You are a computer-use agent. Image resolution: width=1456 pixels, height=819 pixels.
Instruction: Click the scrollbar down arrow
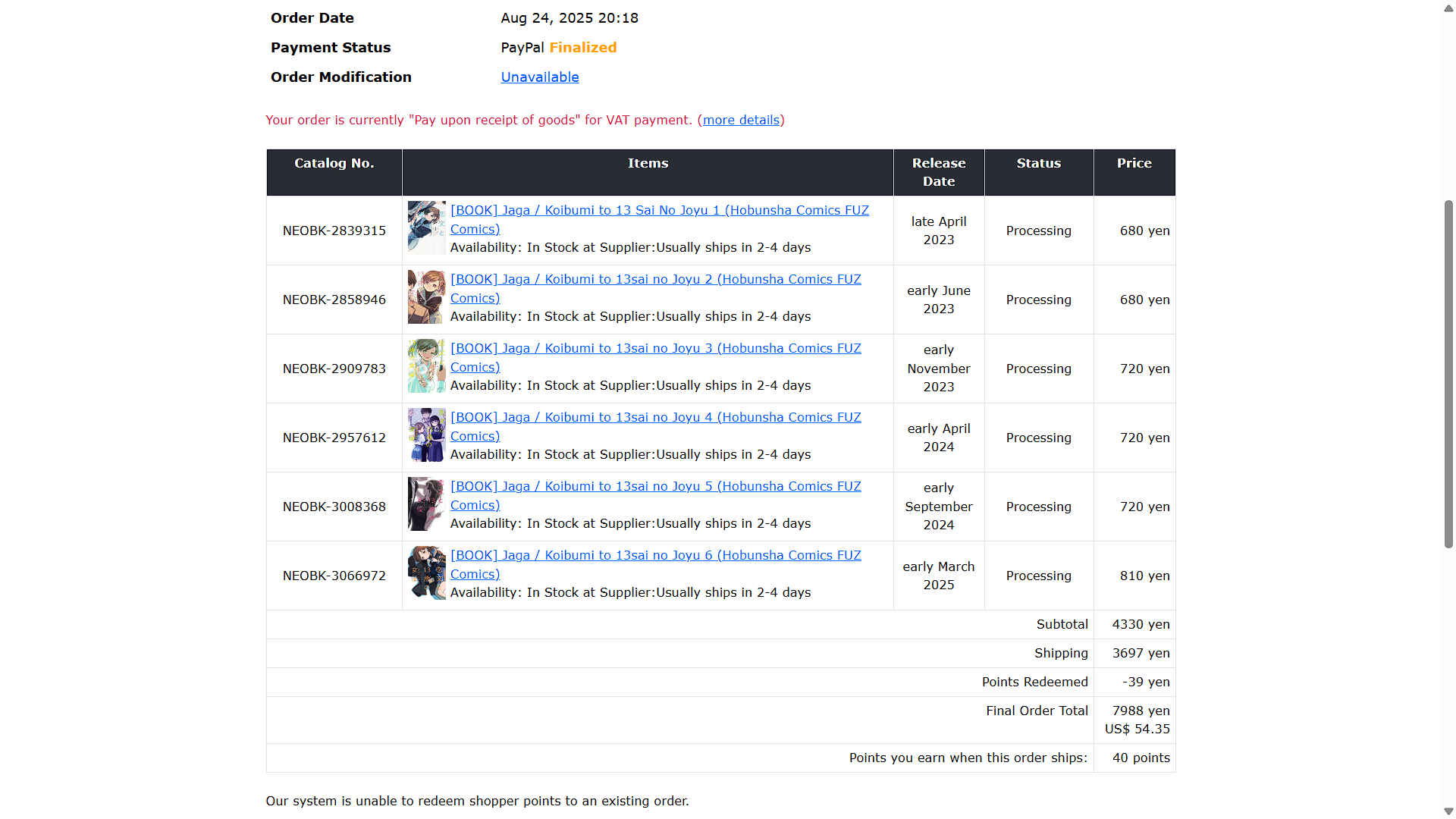1448,811
